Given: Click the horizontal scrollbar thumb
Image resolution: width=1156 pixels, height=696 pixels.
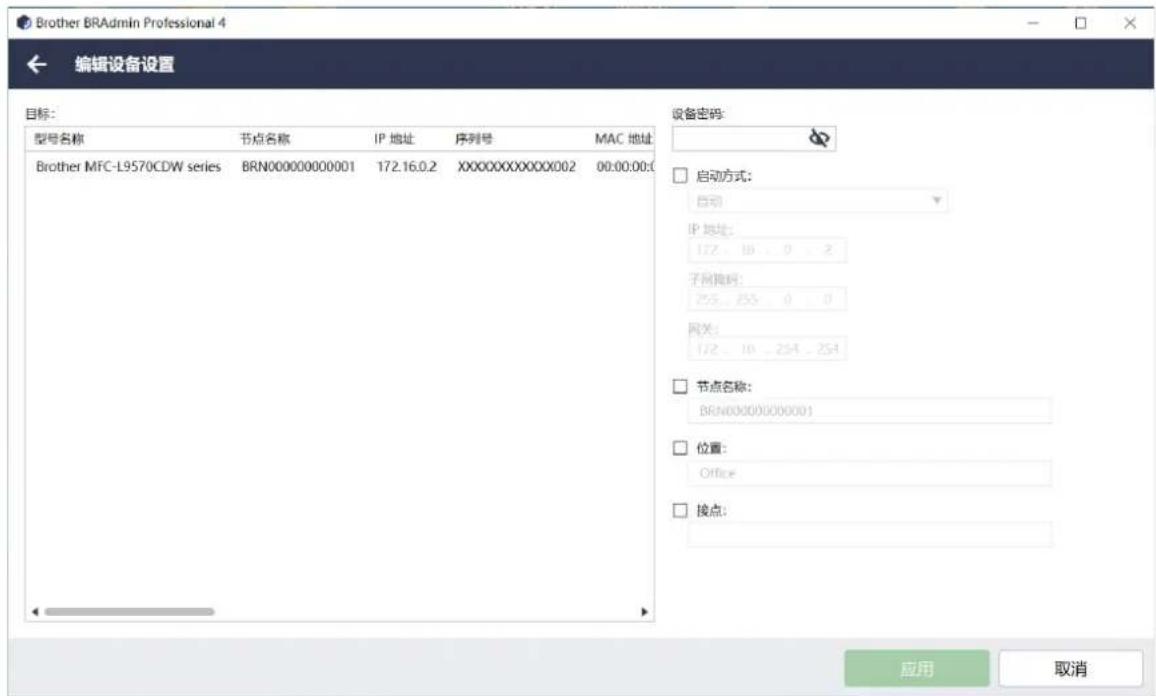Looking at the screenshot, I should (129, 611).
